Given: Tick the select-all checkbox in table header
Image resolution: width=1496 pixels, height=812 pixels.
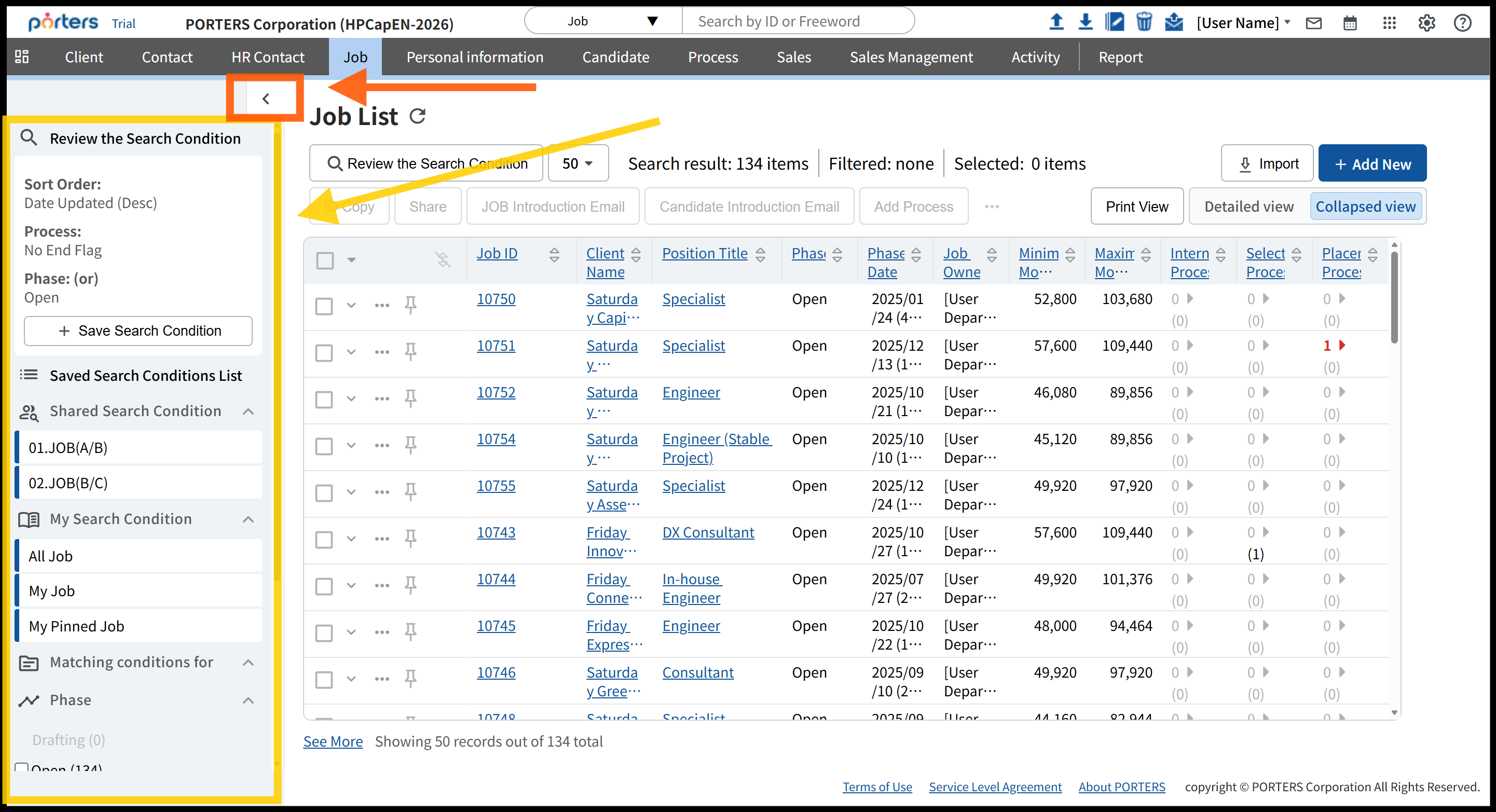Looking at the screenshot, I should click(x=325, y=260).
